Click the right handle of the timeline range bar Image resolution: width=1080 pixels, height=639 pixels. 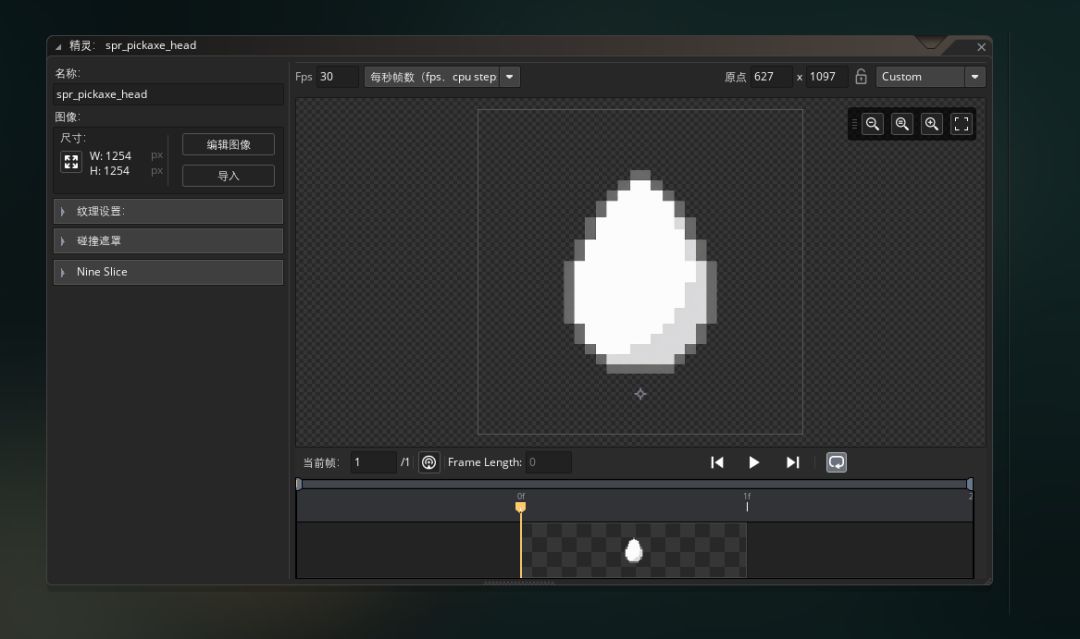[970, 484]
